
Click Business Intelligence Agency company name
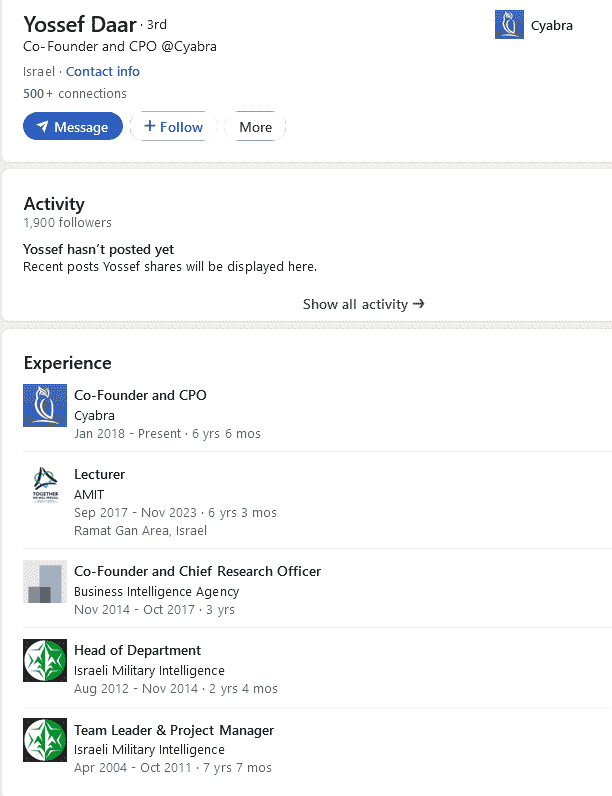tap(156, 591)
